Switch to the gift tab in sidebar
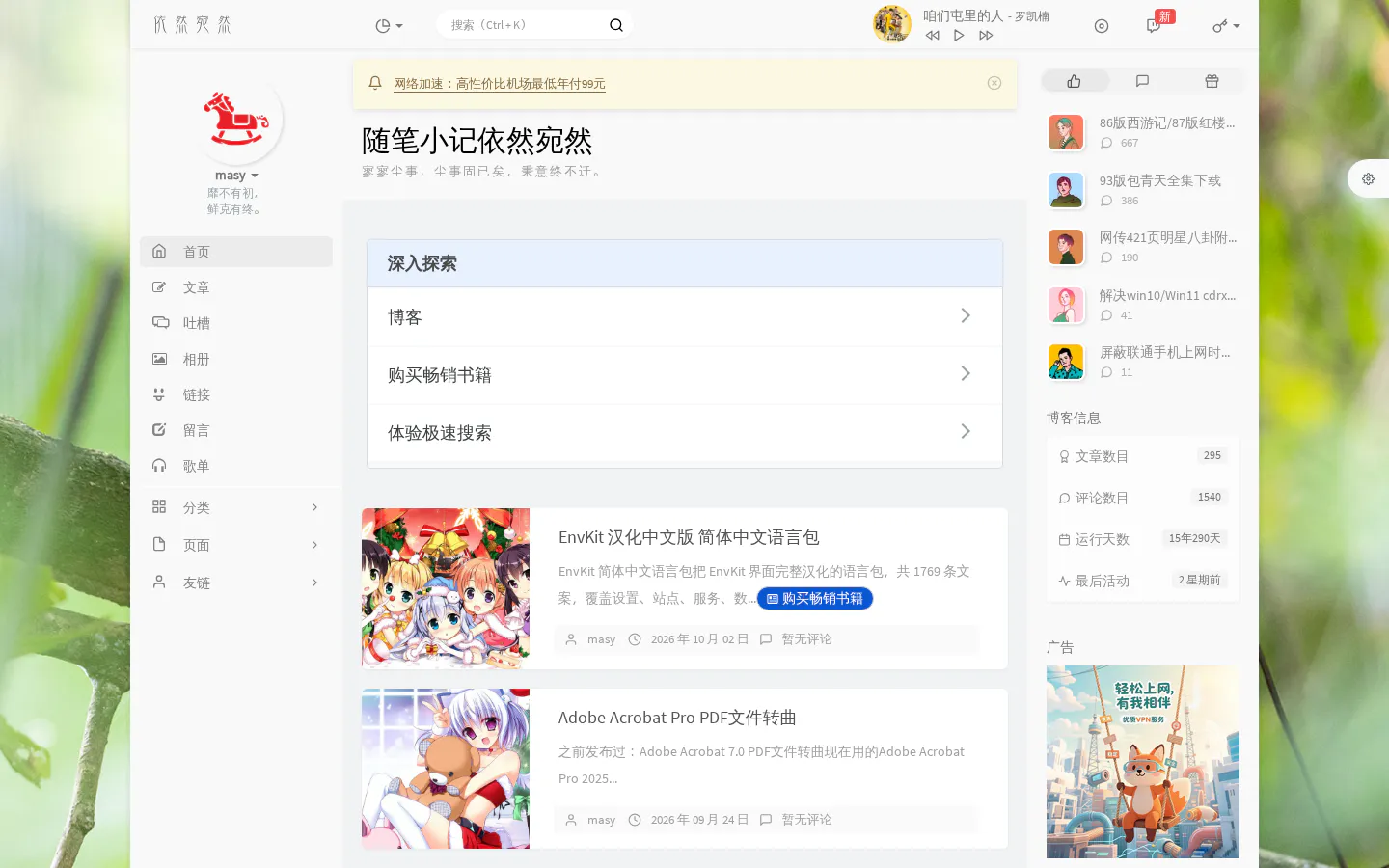This screenshot has width=1389, height=868. click(1212, 81)
